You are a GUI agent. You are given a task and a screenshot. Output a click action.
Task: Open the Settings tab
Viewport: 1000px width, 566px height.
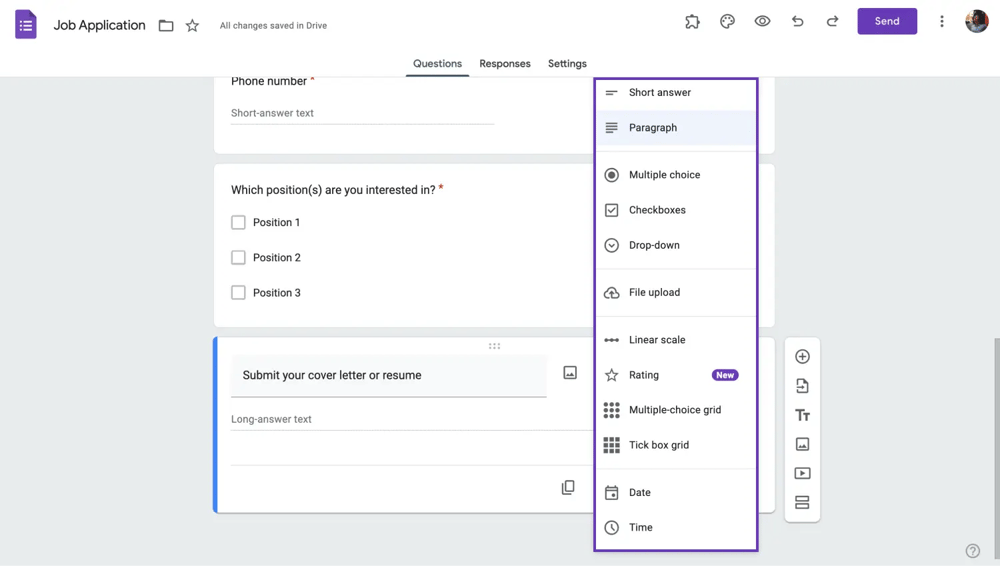point(567,64)
